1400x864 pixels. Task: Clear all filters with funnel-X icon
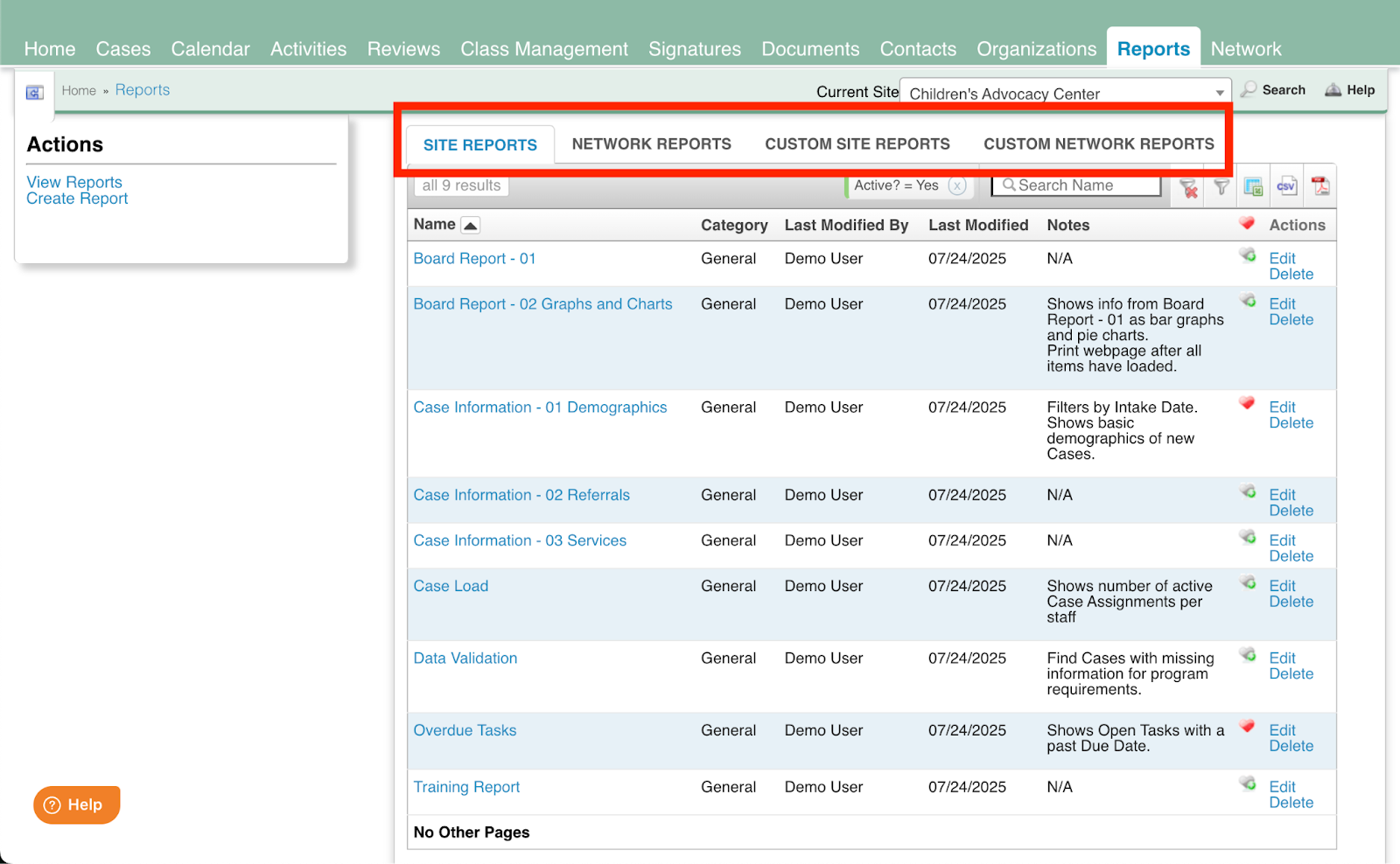(x=1188, y=187)
